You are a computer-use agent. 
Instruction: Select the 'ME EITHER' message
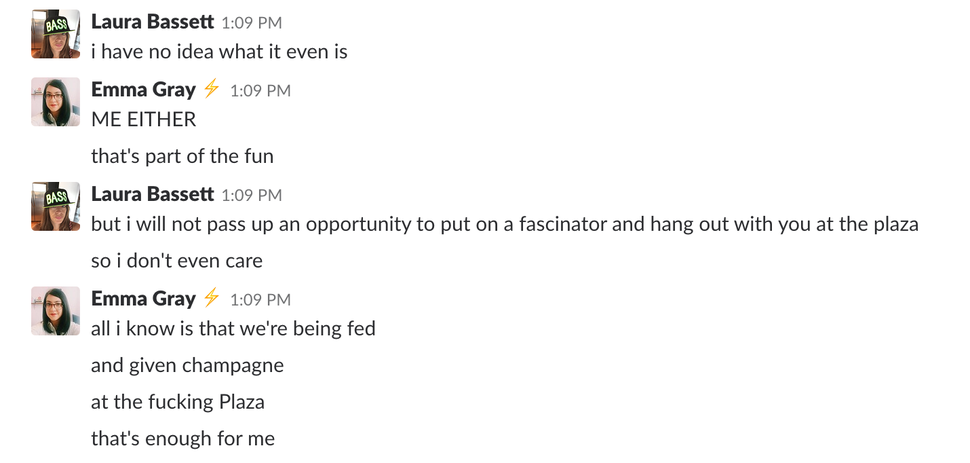point(144,119)
